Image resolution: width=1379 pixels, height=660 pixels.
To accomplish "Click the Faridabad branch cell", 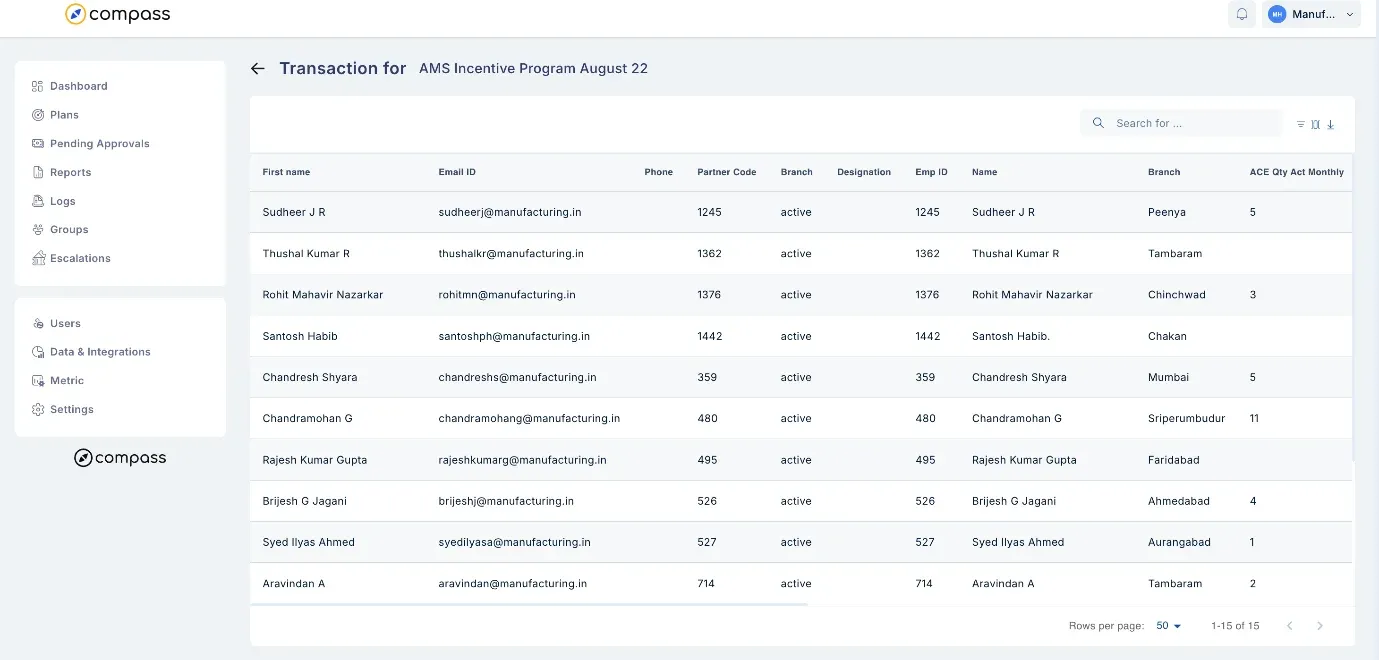I will pos(1174,460).
